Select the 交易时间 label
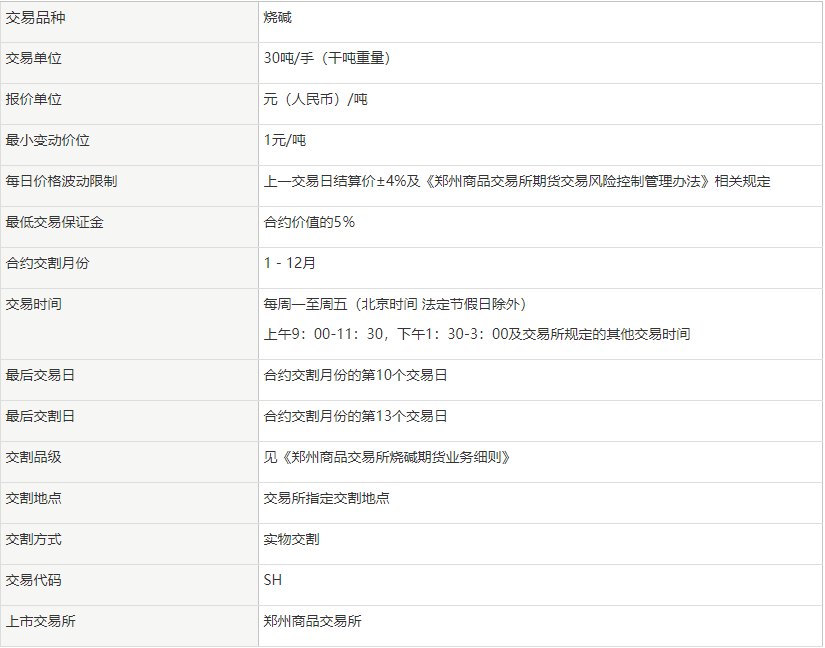825x648 pixels. [34, 304]
